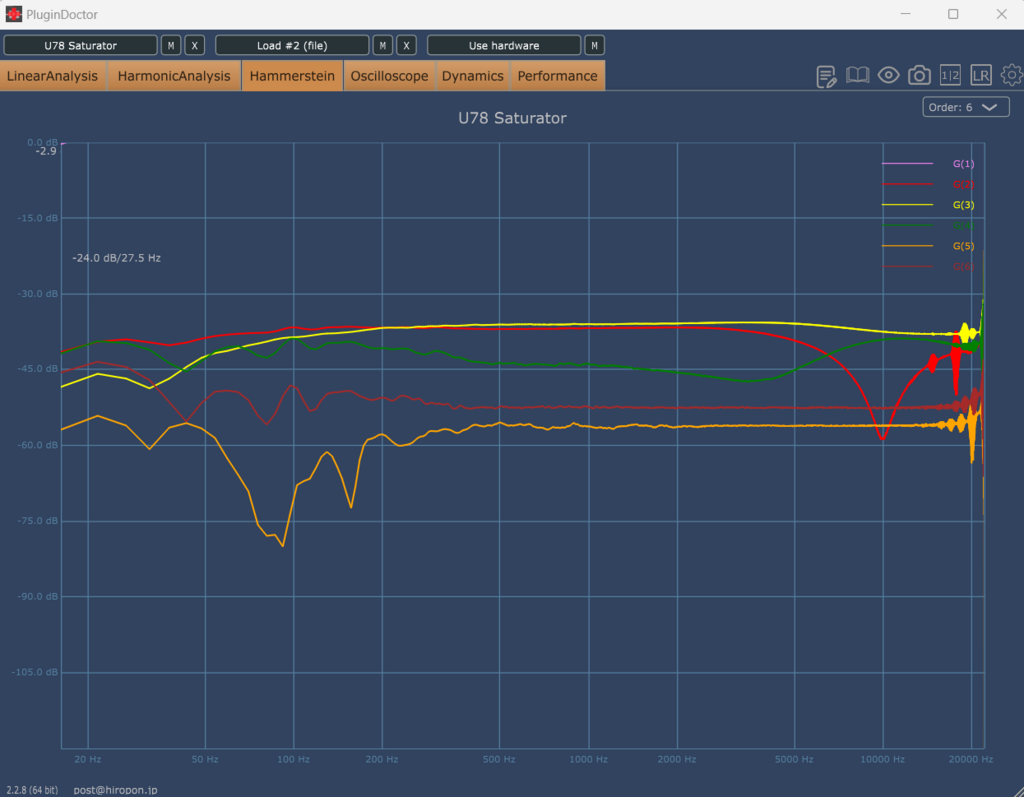Image resolution: width=1024 pixels, height=797 pixels.
Task: Minimize the PluginDoctor window
Action: (x=905, y=14)
